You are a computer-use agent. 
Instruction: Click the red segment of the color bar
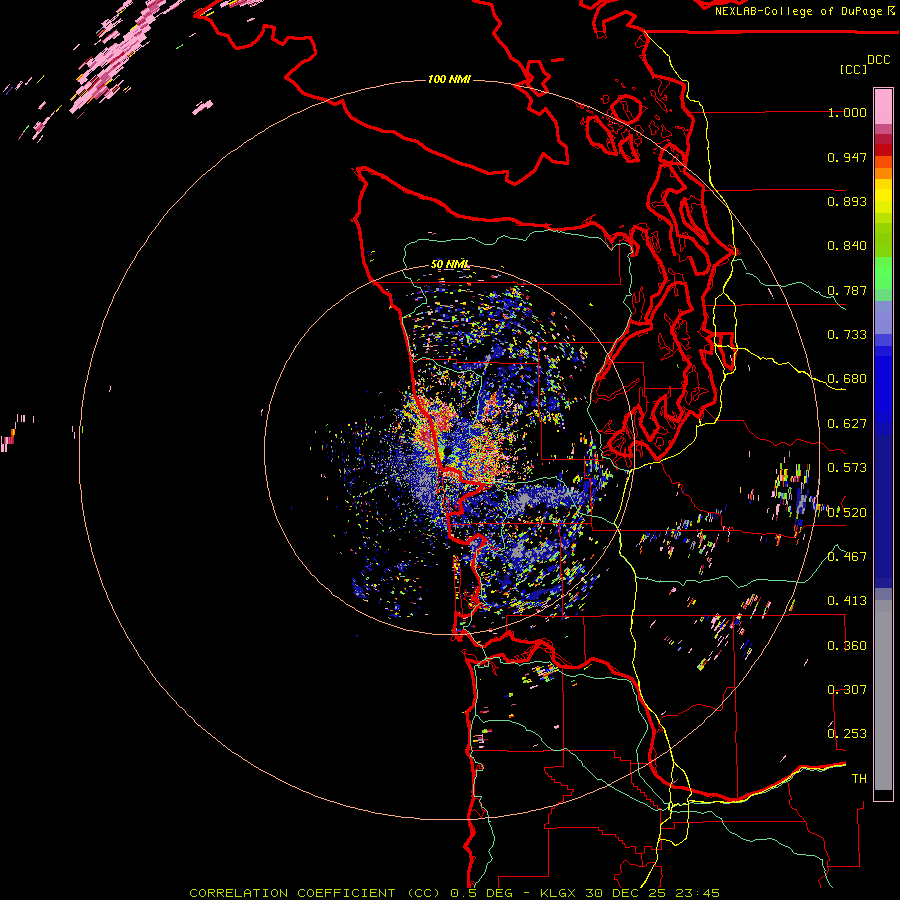pos(883,149)
